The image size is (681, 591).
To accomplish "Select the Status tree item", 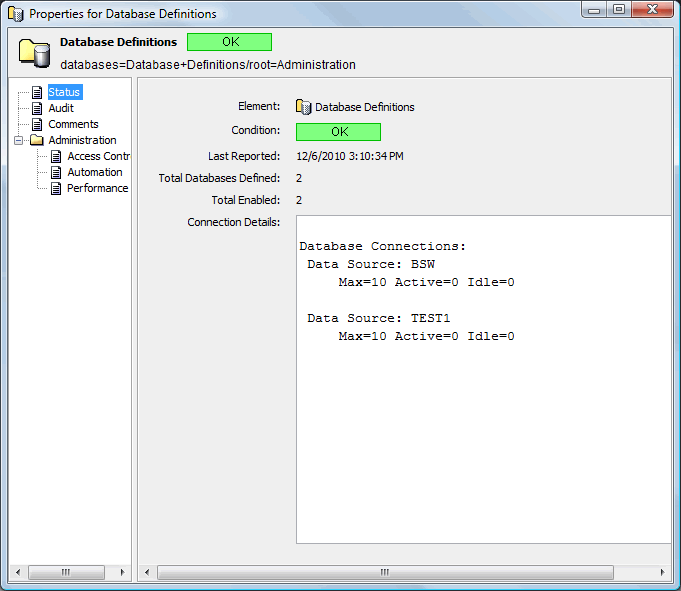I will click(65, 92).
